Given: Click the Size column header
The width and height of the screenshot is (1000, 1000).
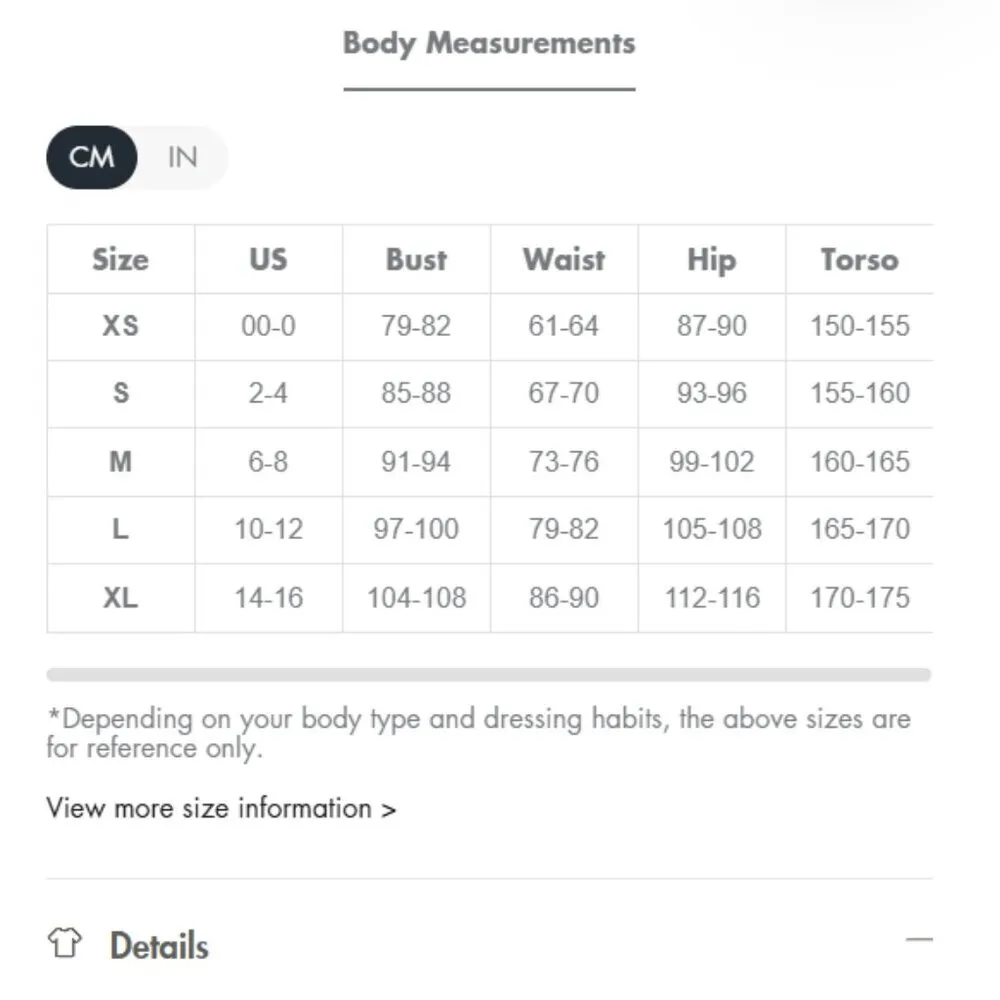Looking at the screenshot, I should click(120, 260).
